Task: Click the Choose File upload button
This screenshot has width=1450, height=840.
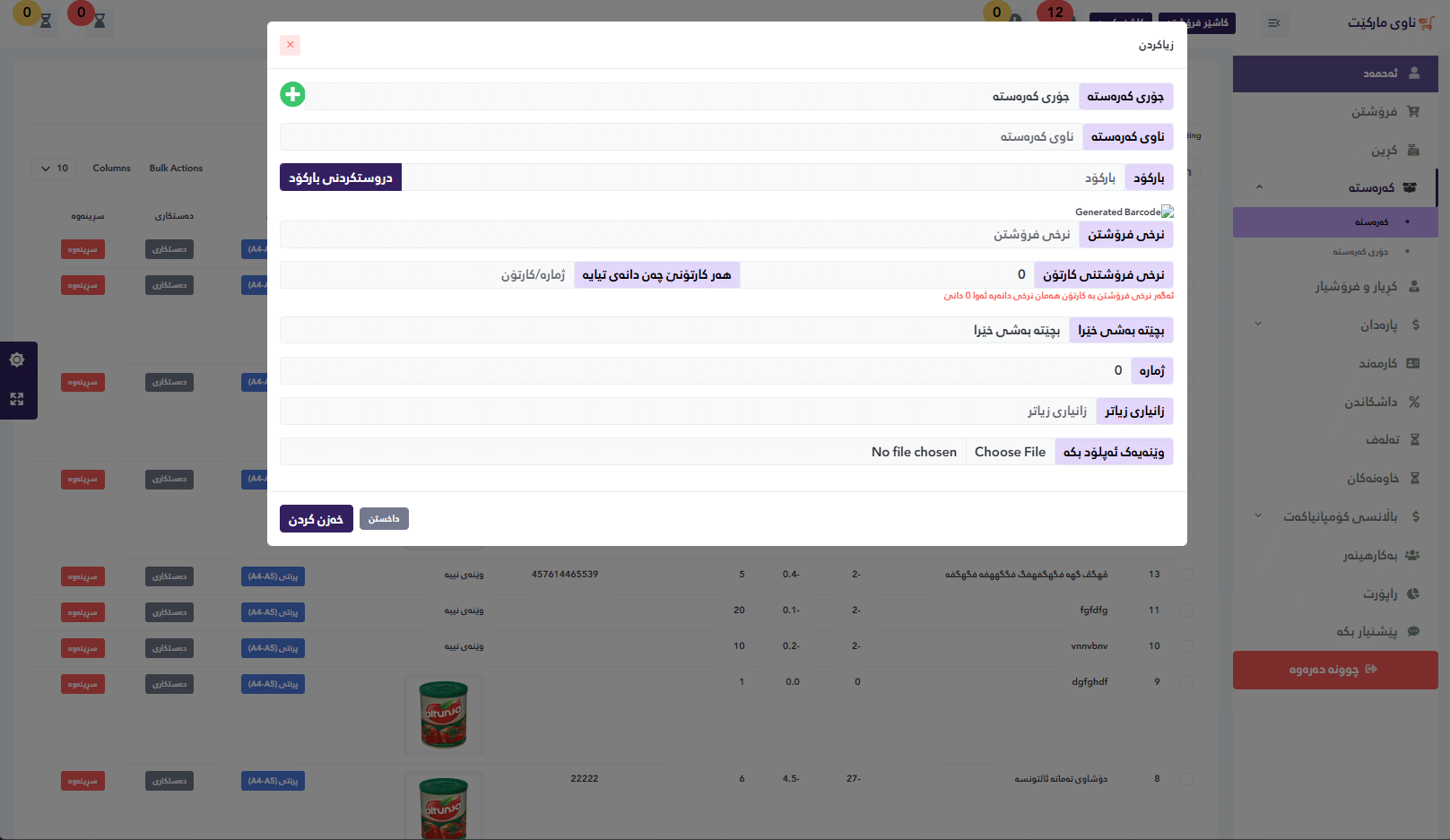Action: pyautogui.click(x=1010, y=452)
